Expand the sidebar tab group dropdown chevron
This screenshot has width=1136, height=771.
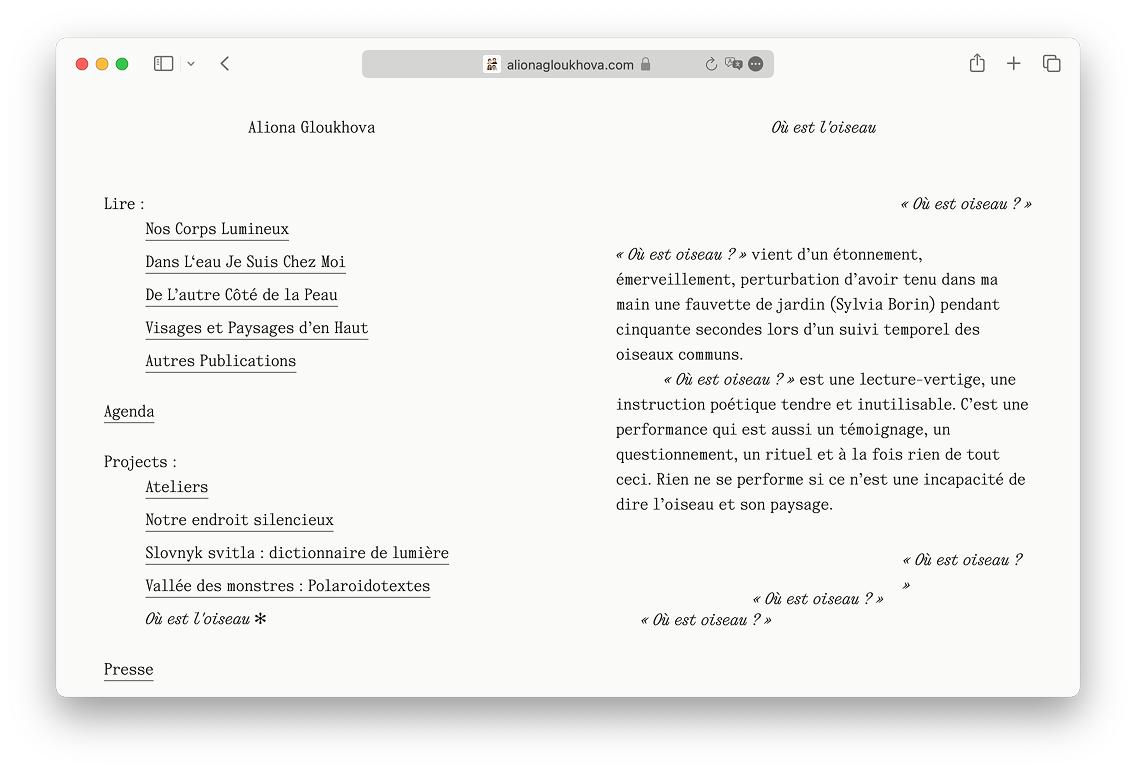click(191, 64)
